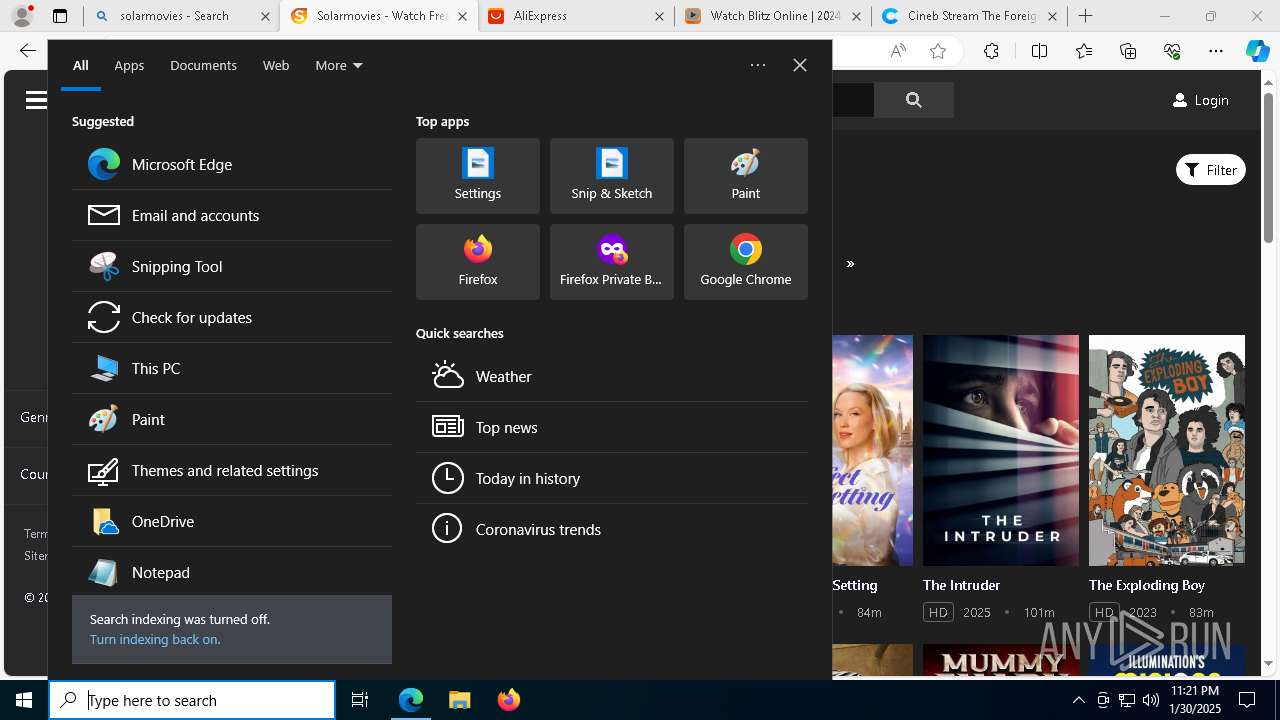Open Edge tab actions menu
This screenshot has width=1280, height=720.
pos(60,16)
